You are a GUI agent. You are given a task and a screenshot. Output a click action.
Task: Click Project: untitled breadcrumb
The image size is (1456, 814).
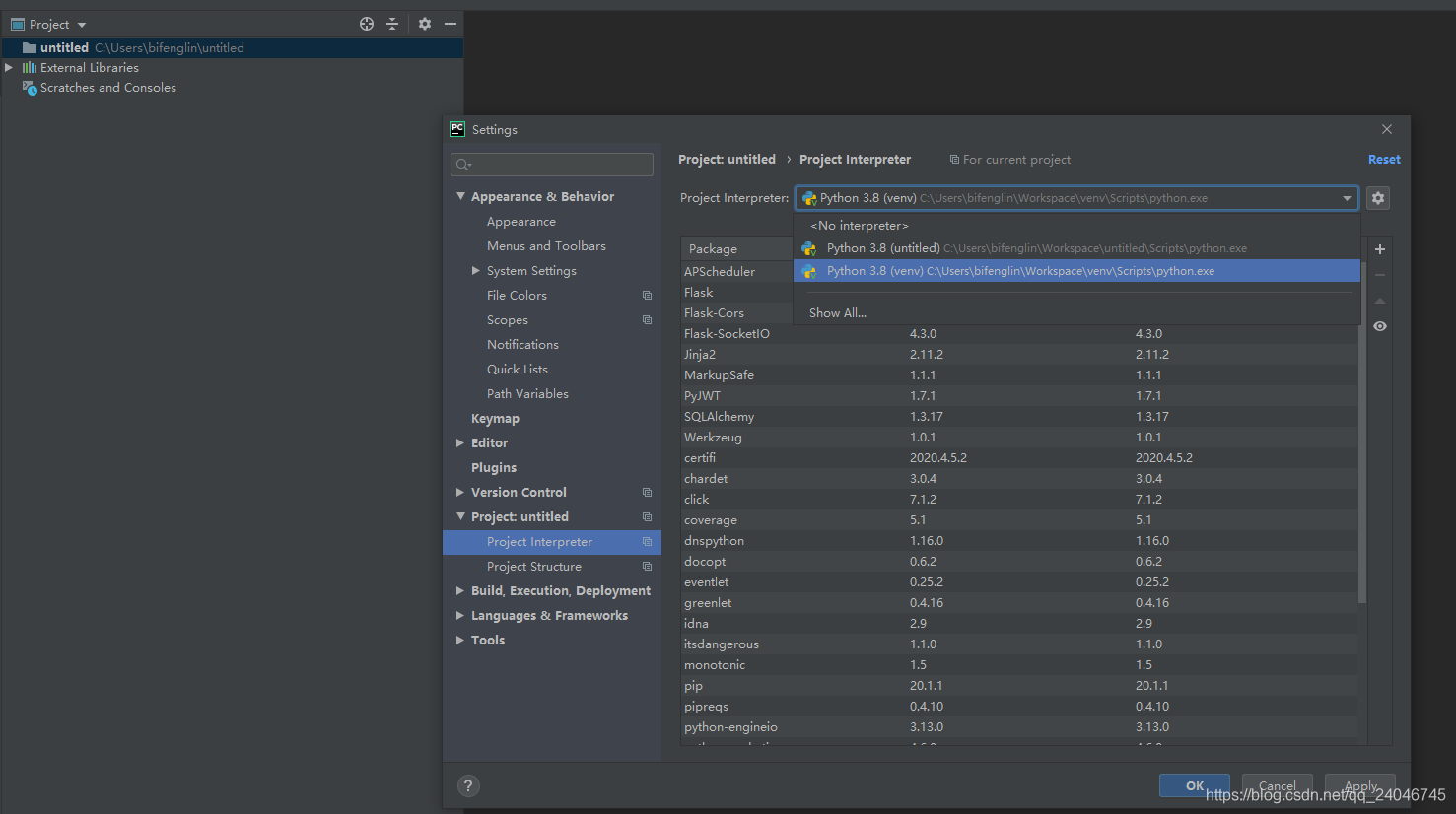pyautogui.click(x=727, y=160)
